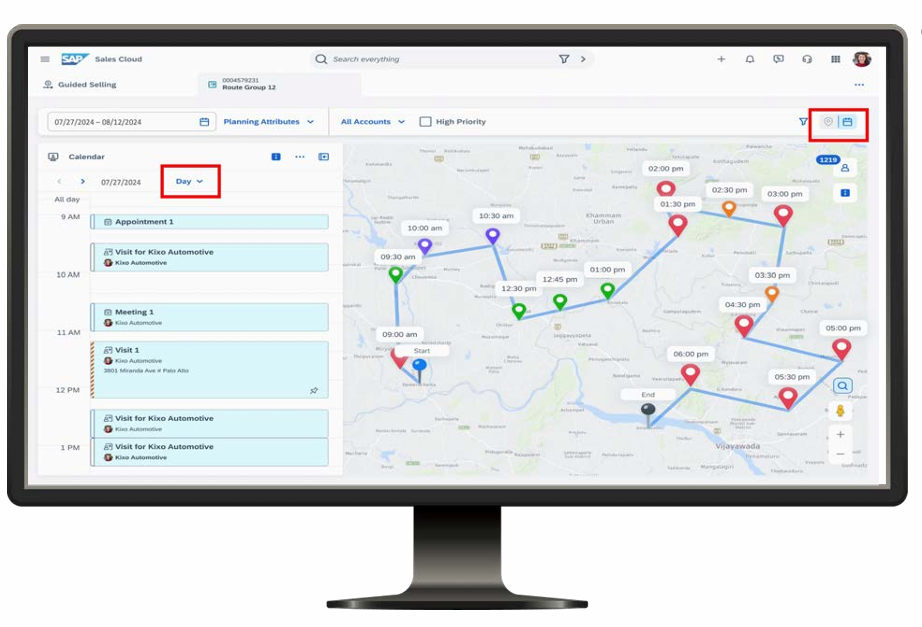The height and width of the screenshot is (627, 922).
Task: Click the plus create icon in header
Action: (721, 59)
